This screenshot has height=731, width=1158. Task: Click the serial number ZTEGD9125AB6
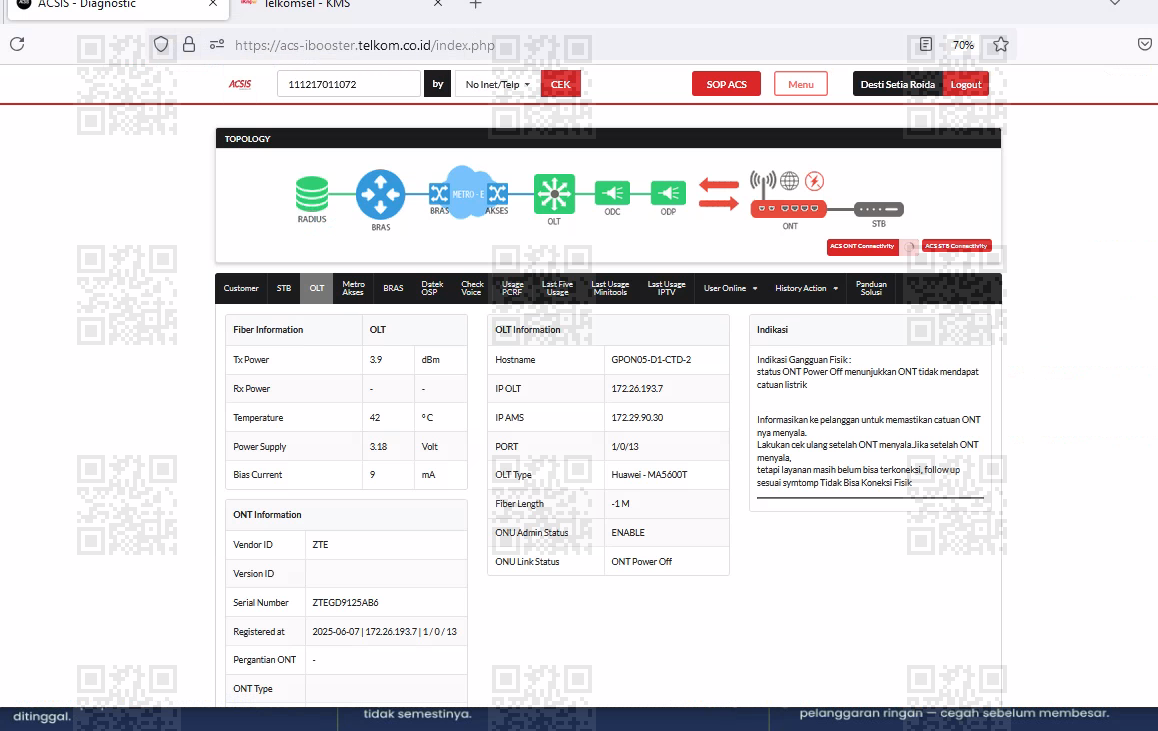click(345, 603)
